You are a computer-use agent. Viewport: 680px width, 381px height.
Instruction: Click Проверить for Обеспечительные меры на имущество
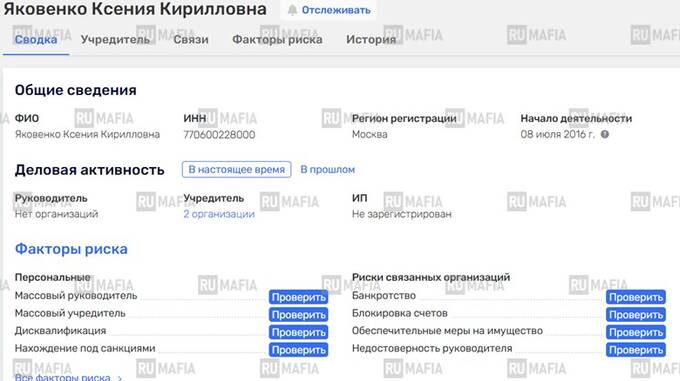click(636, 332)
